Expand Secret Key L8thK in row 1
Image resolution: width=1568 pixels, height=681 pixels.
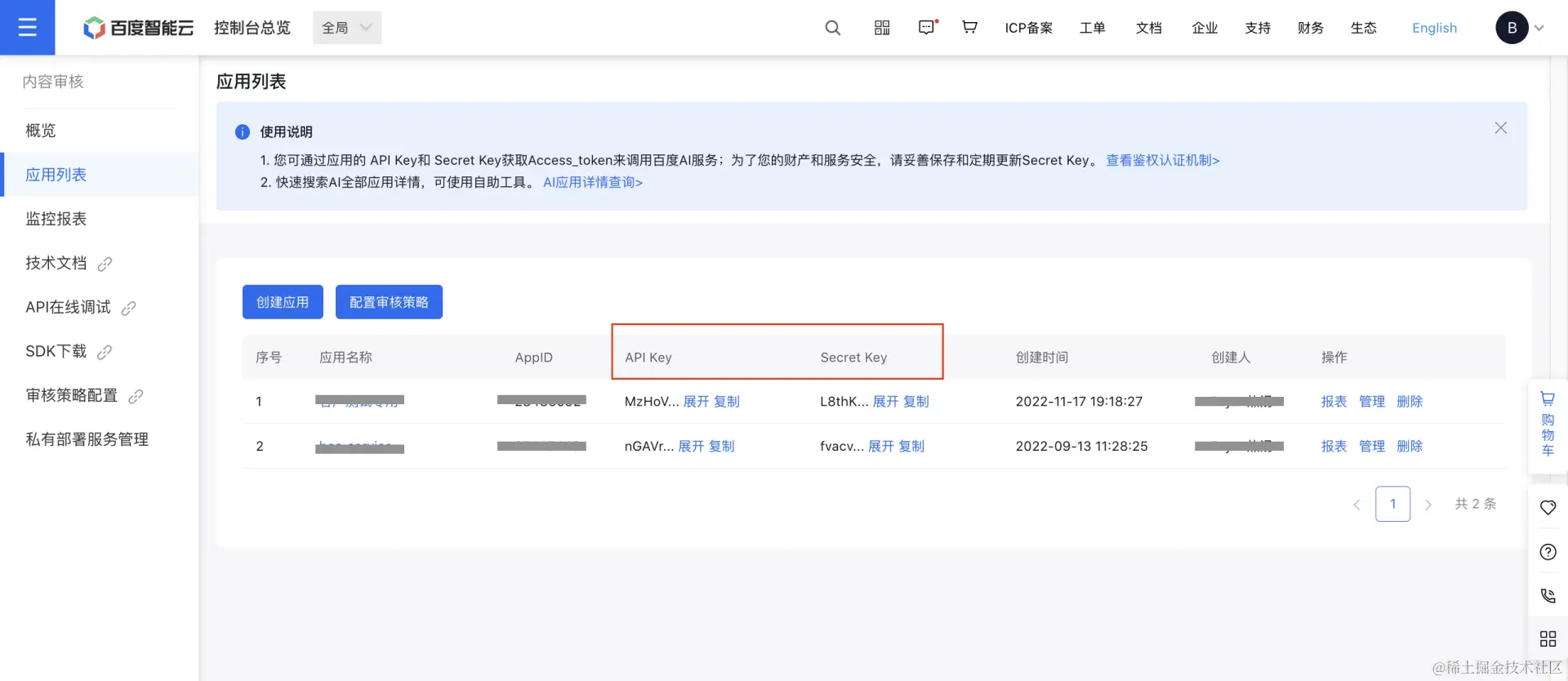coord(885,402)
